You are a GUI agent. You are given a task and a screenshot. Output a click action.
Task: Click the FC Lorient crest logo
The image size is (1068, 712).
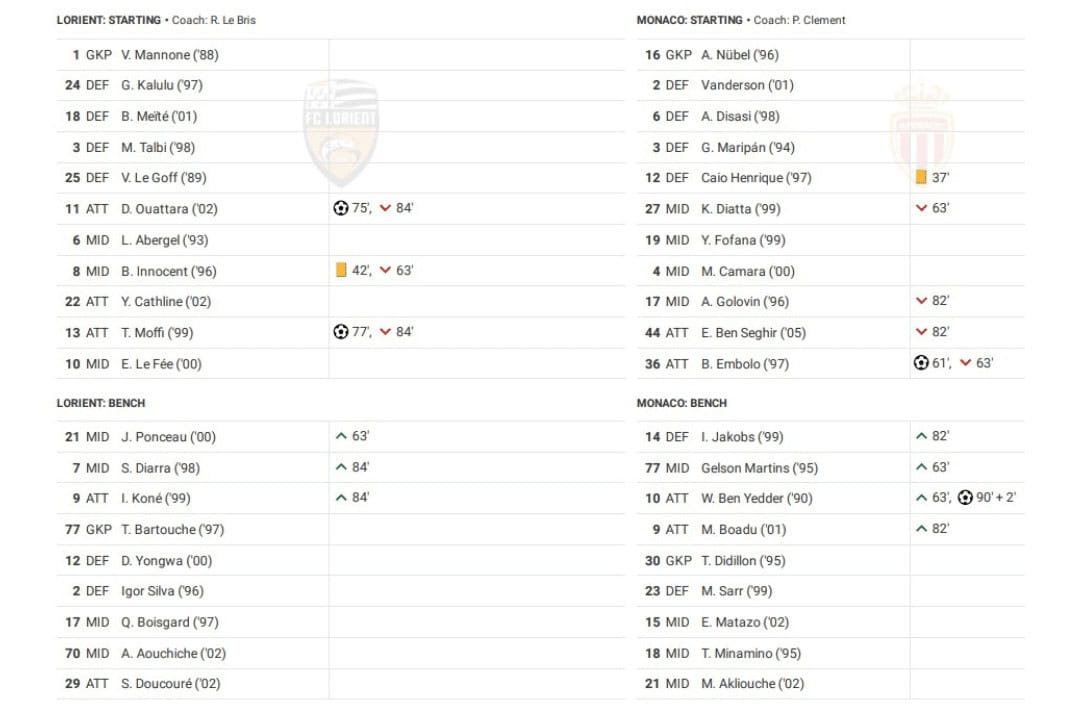pos(341,131)
